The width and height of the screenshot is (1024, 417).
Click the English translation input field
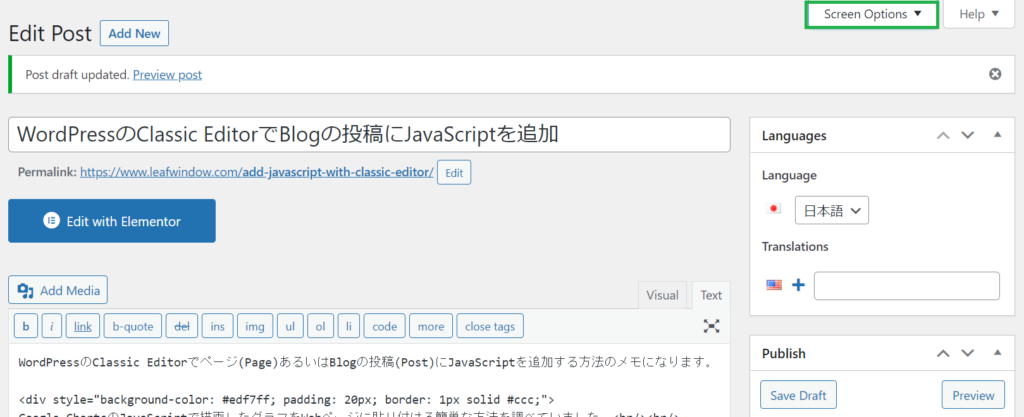pyautogui.click(x=906, y=286)
